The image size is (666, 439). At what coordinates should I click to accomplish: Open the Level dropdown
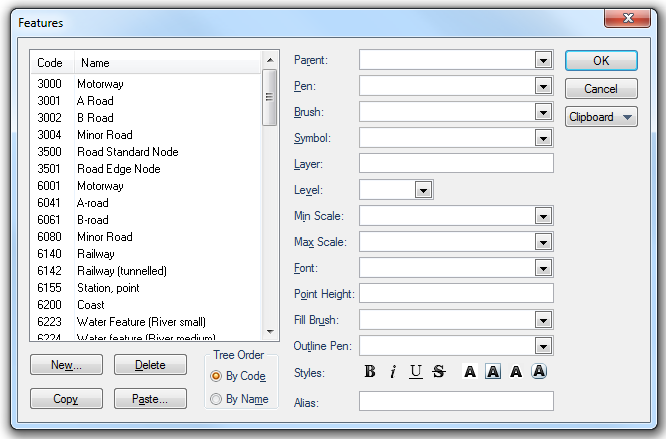coord(422,190)
